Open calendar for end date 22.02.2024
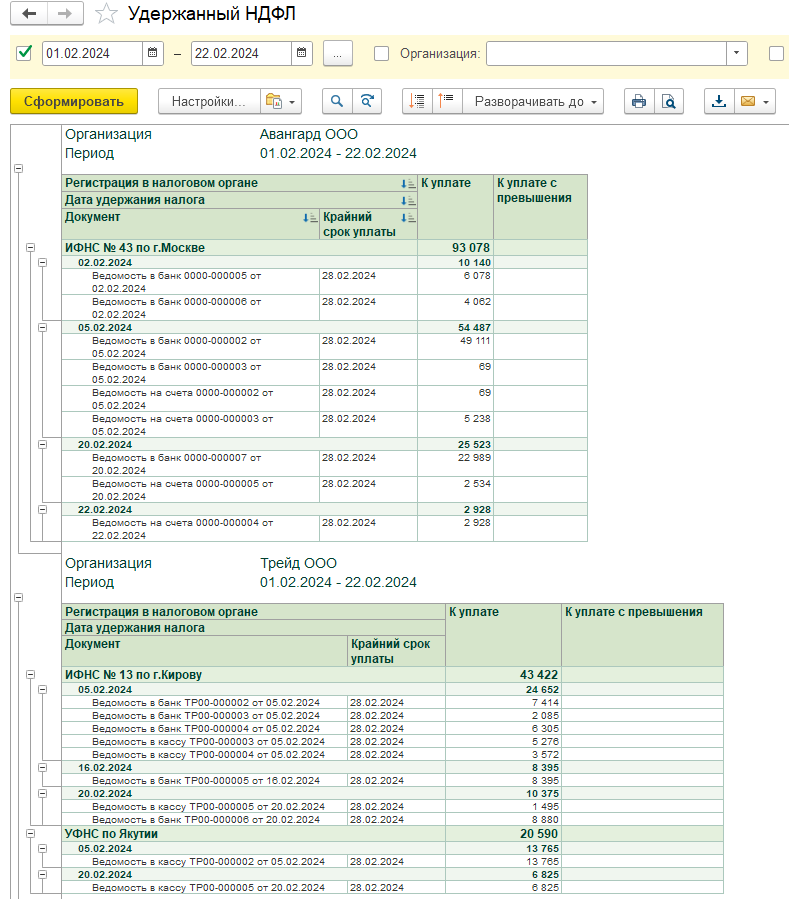 [x=302, y=53]
